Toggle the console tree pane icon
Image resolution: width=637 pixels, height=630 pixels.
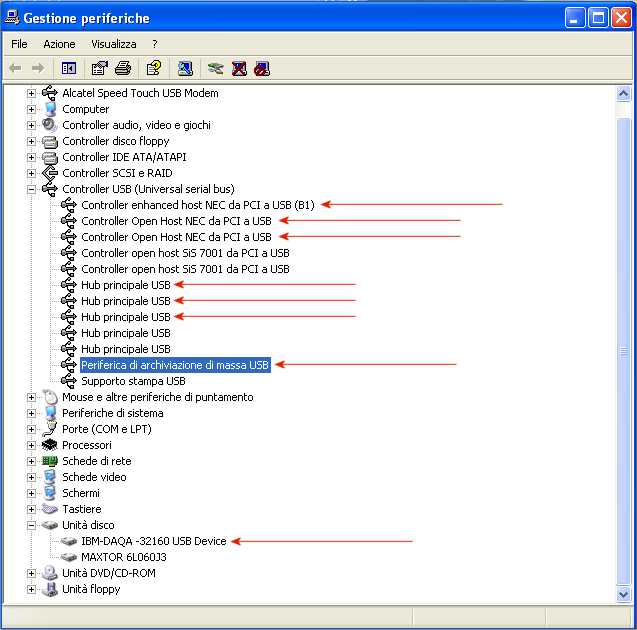click(69, 68)
